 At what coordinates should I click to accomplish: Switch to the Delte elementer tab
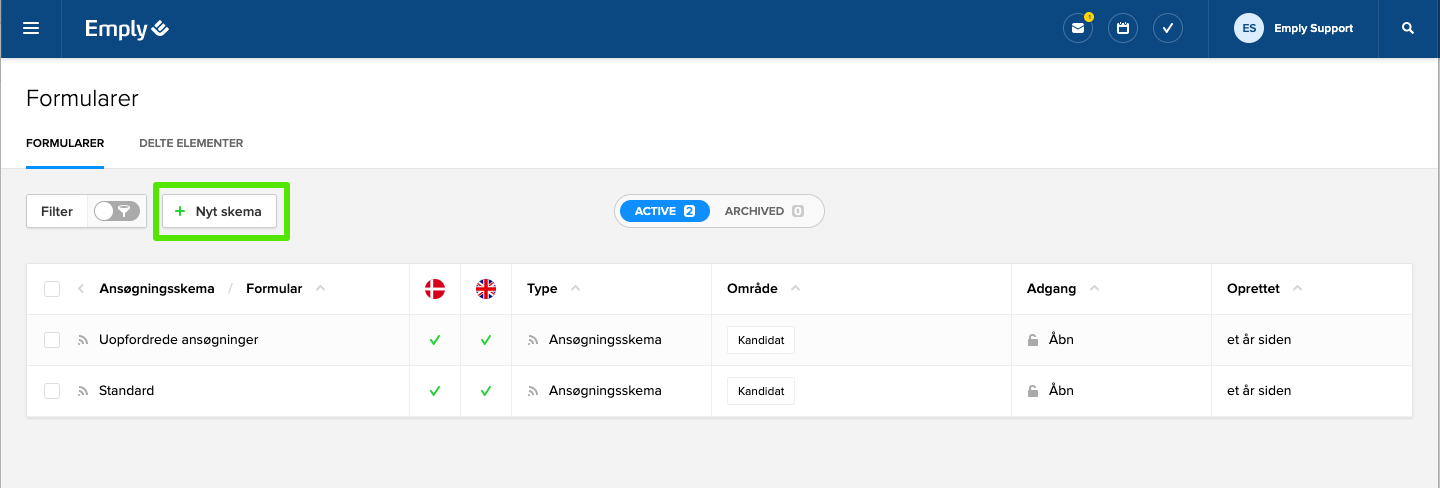pyautogui.click(x=191, y=143)
